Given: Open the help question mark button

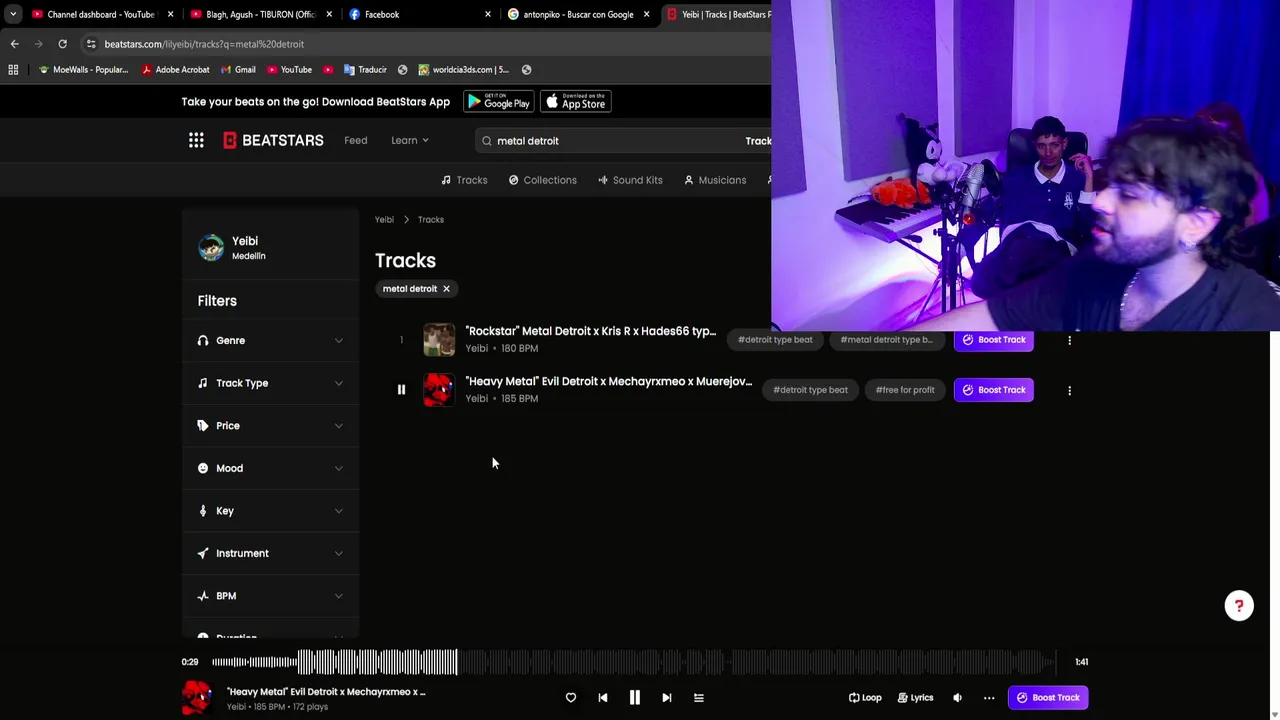Looking at the screenshot, I should (x=1239, y=605).
